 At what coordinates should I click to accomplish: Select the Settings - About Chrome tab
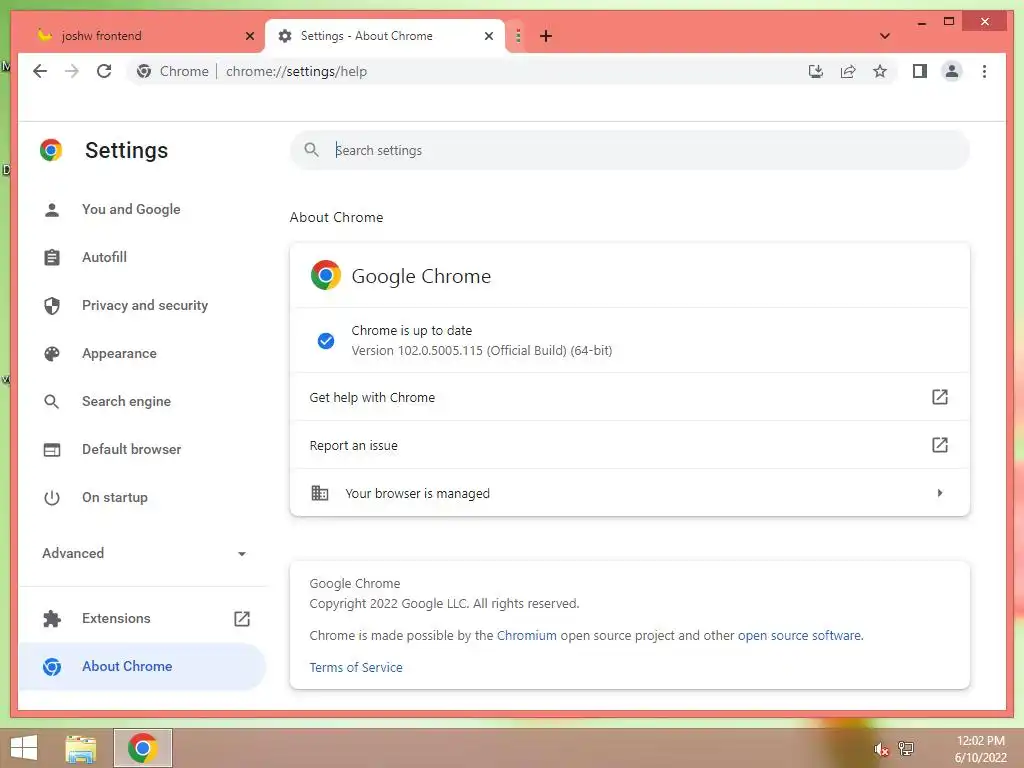(385, 36)
